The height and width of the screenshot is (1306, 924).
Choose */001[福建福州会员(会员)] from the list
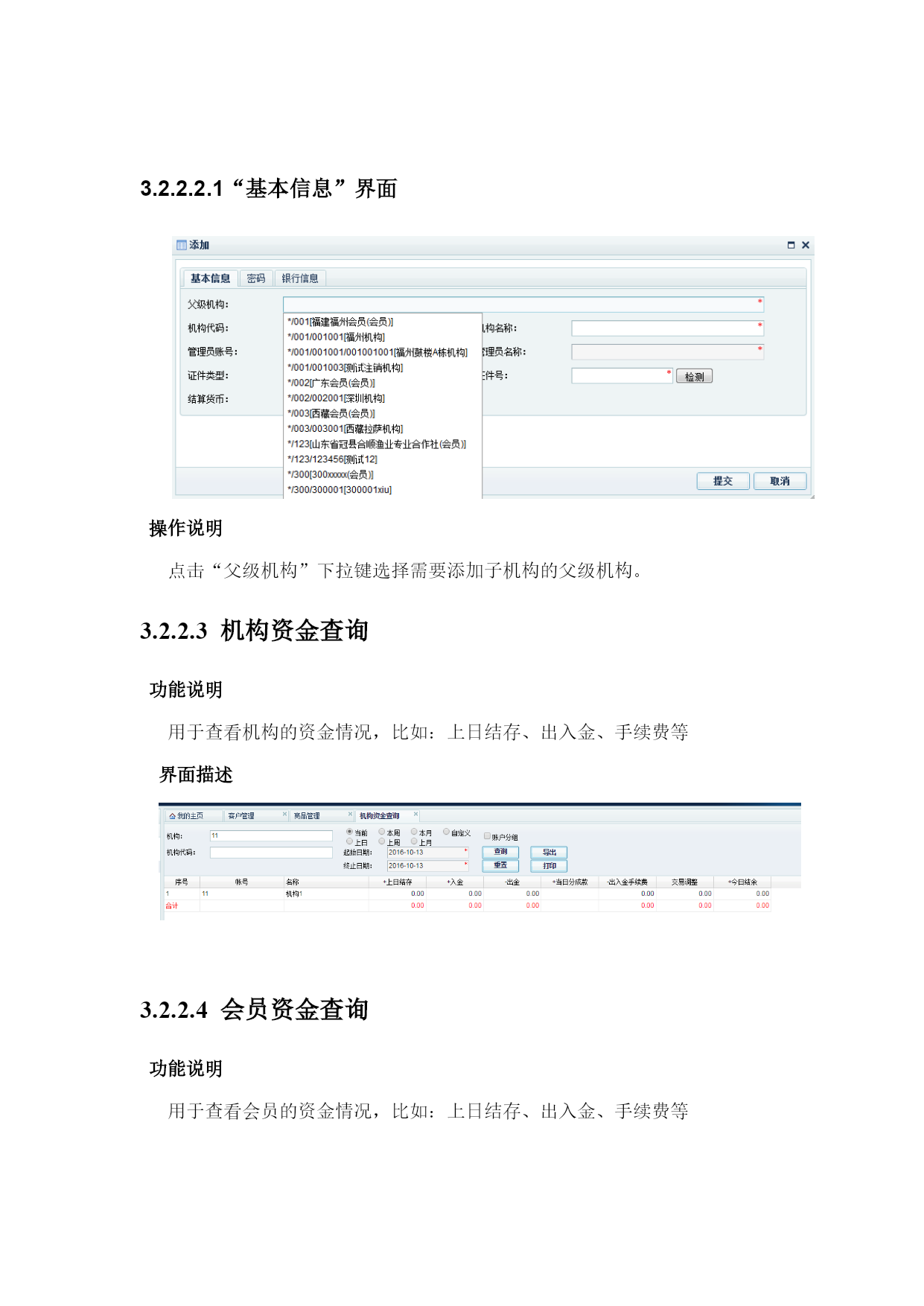click(340, 322)
